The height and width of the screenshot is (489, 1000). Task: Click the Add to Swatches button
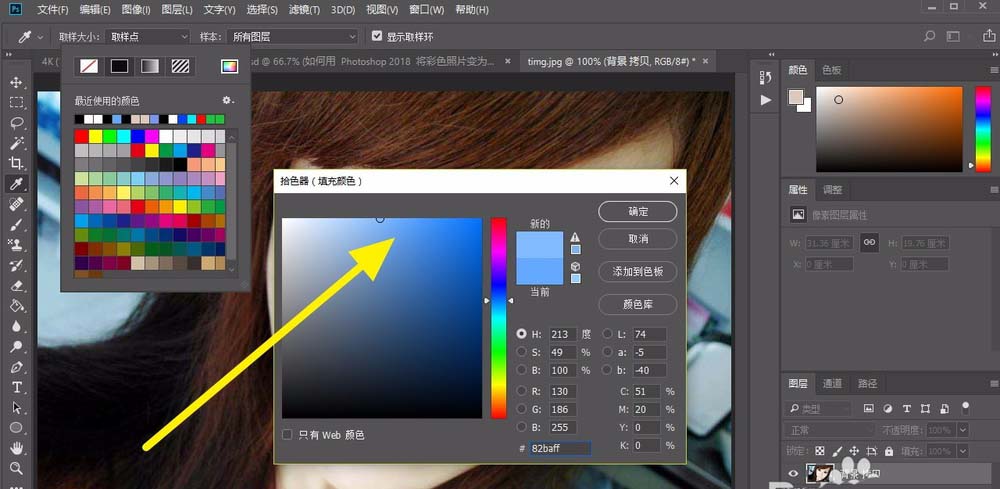pos(638,272)
